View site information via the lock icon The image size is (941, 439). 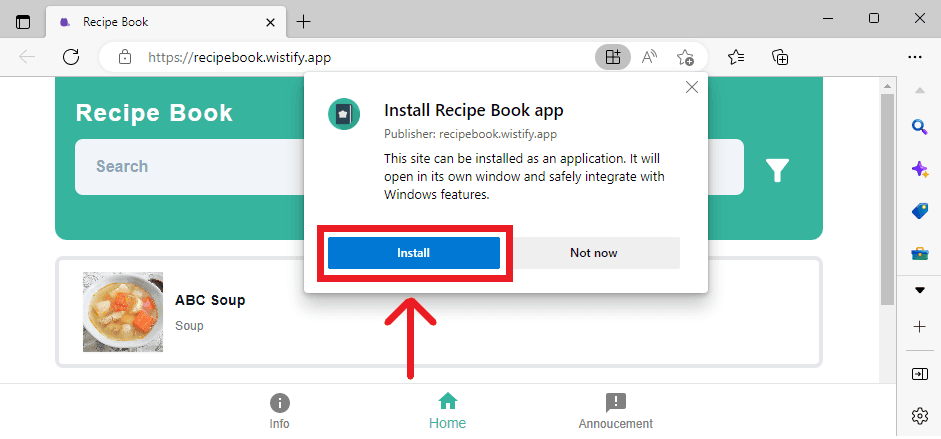coord(125,58)
